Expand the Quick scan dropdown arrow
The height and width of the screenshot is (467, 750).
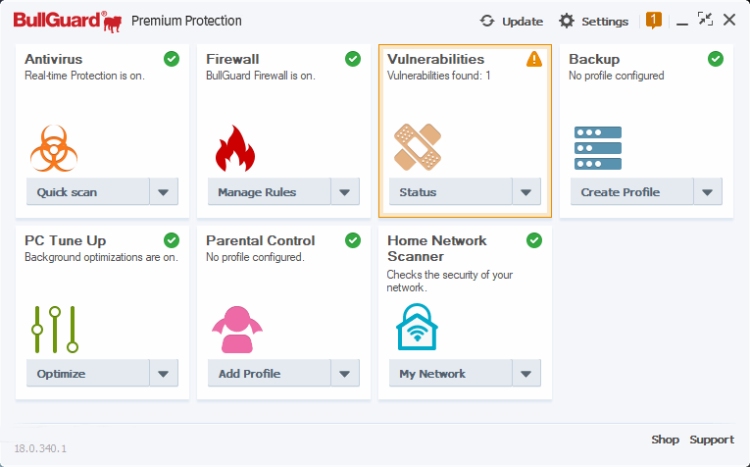click(164, 192)
